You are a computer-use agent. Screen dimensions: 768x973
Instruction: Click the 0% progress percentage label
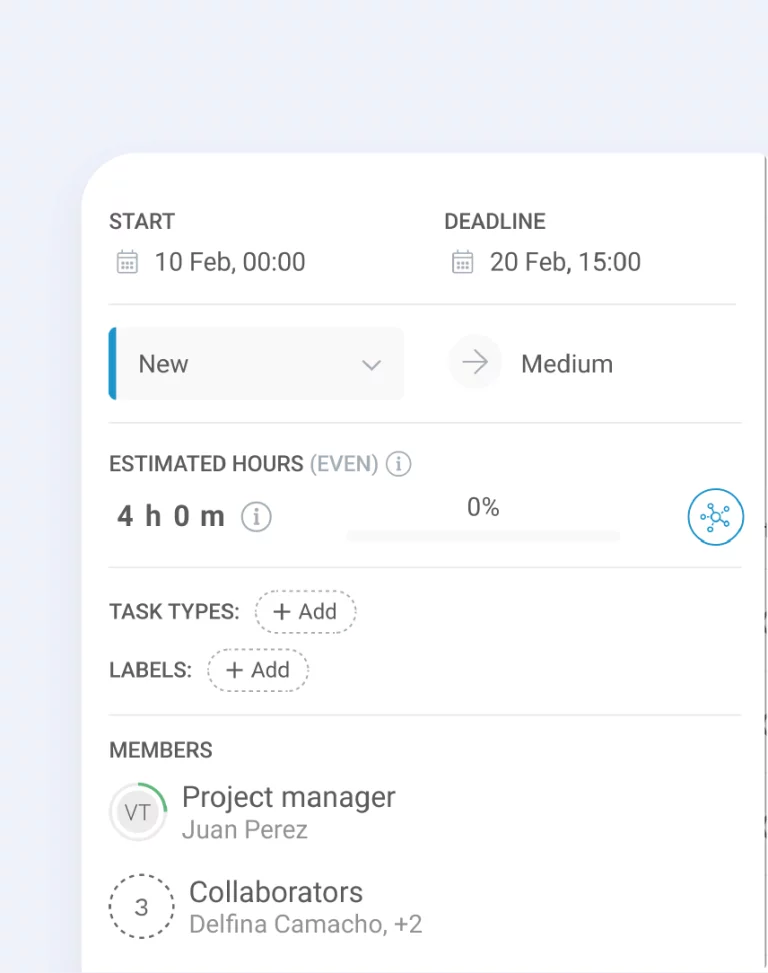pos(483,507)
